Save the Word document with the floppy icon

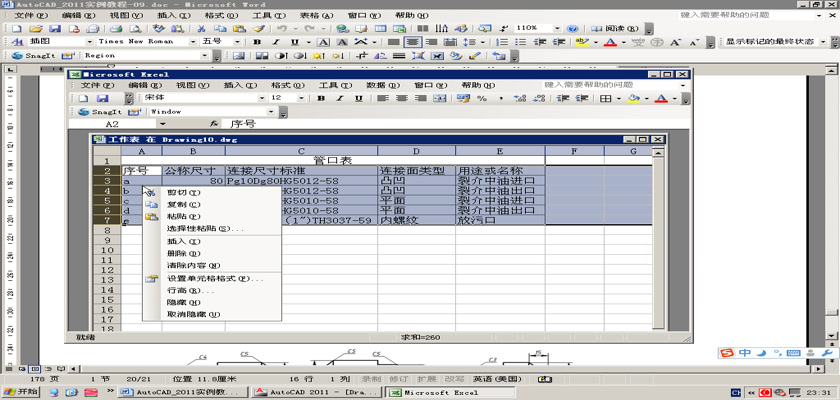click(55, 28)
